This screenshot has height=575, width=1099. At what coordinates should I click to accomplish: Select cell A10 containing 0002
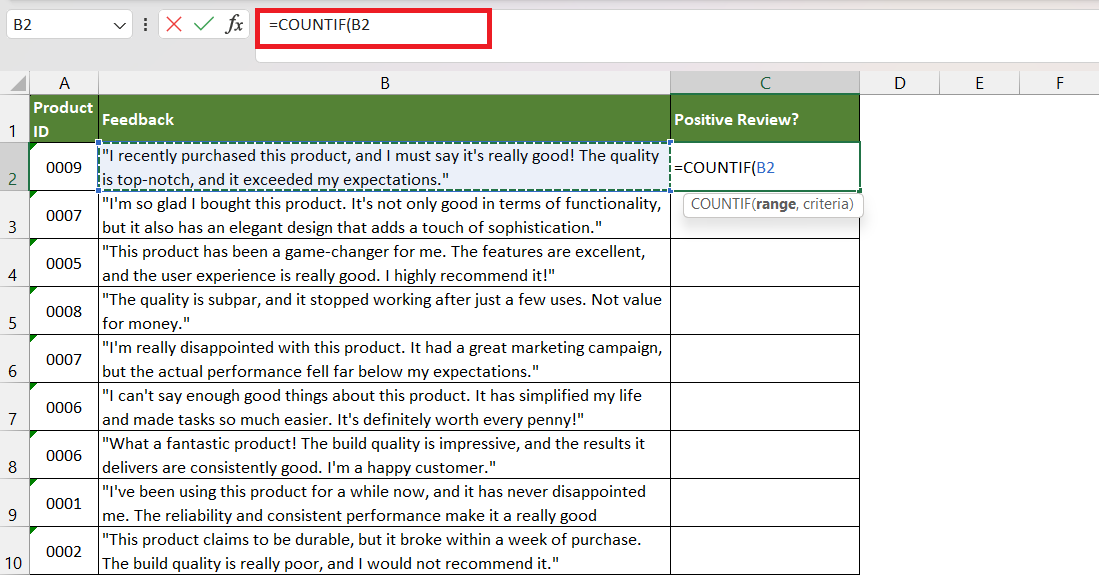tap(64, 551)
